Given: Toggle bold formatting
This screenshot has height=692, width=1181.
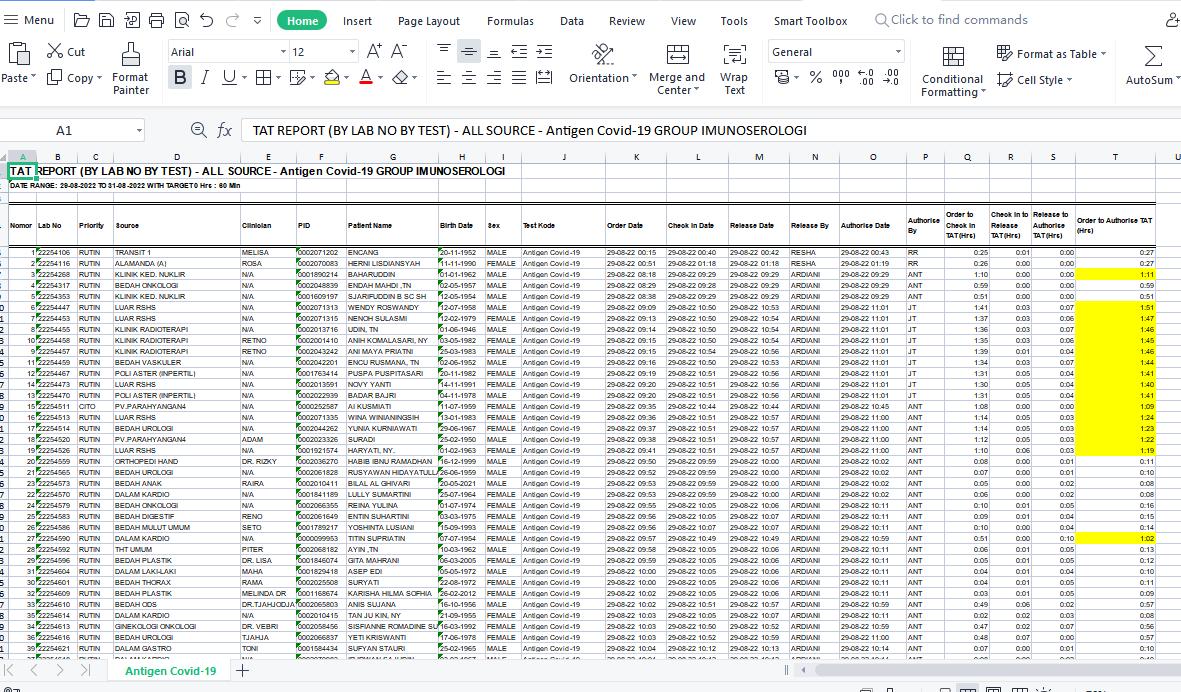Looking at the screenshot, I should point(180,77).
